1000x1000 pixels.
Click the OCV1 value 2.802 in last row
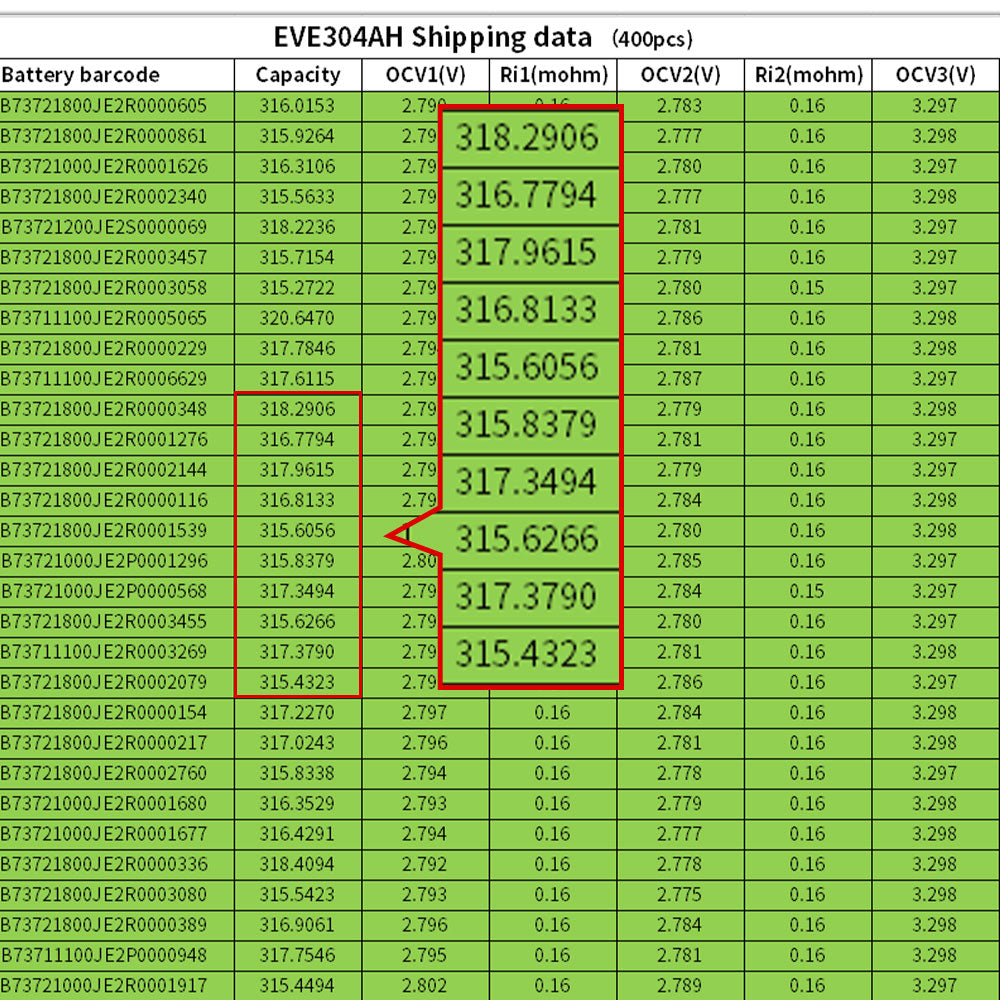pyautogui.click(x=425, y=985)
